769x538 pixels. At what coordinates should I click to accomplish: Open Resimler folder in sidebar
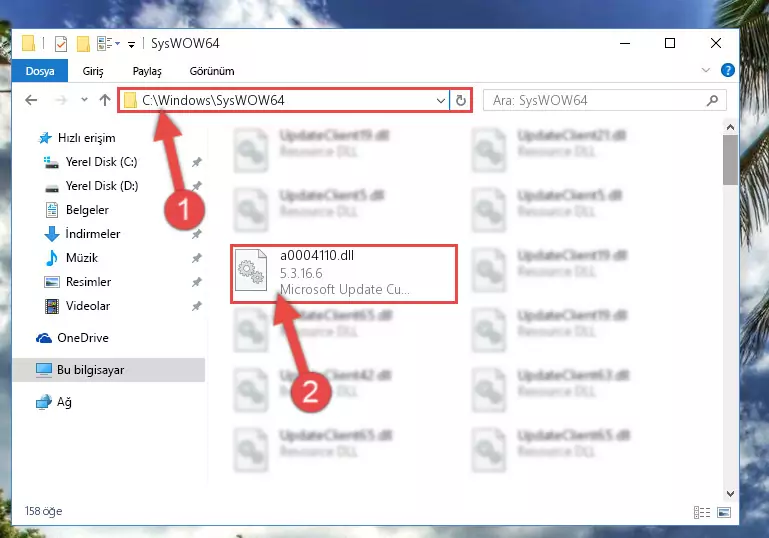[78, 282]
